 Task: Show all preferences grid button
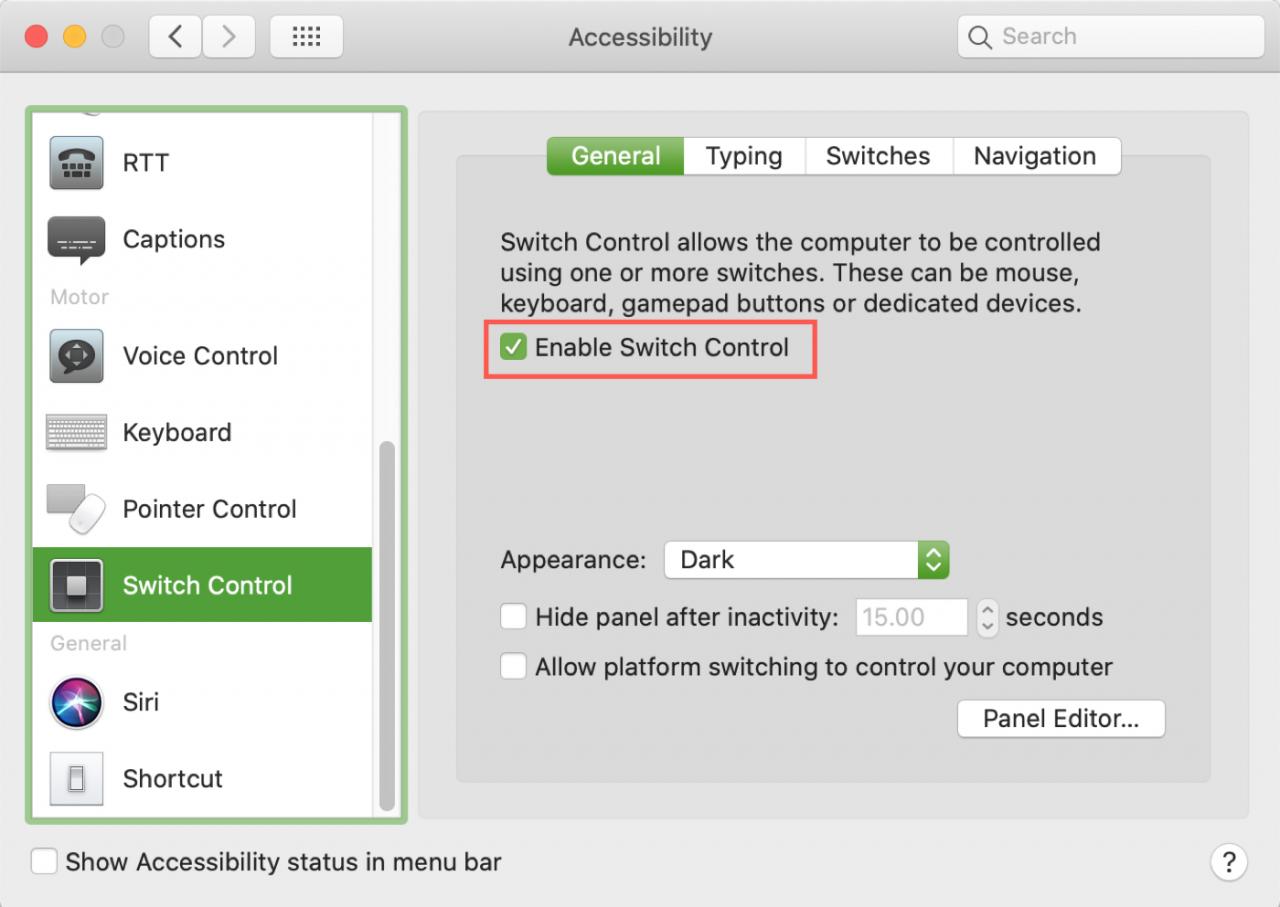(x=306, y=37)
